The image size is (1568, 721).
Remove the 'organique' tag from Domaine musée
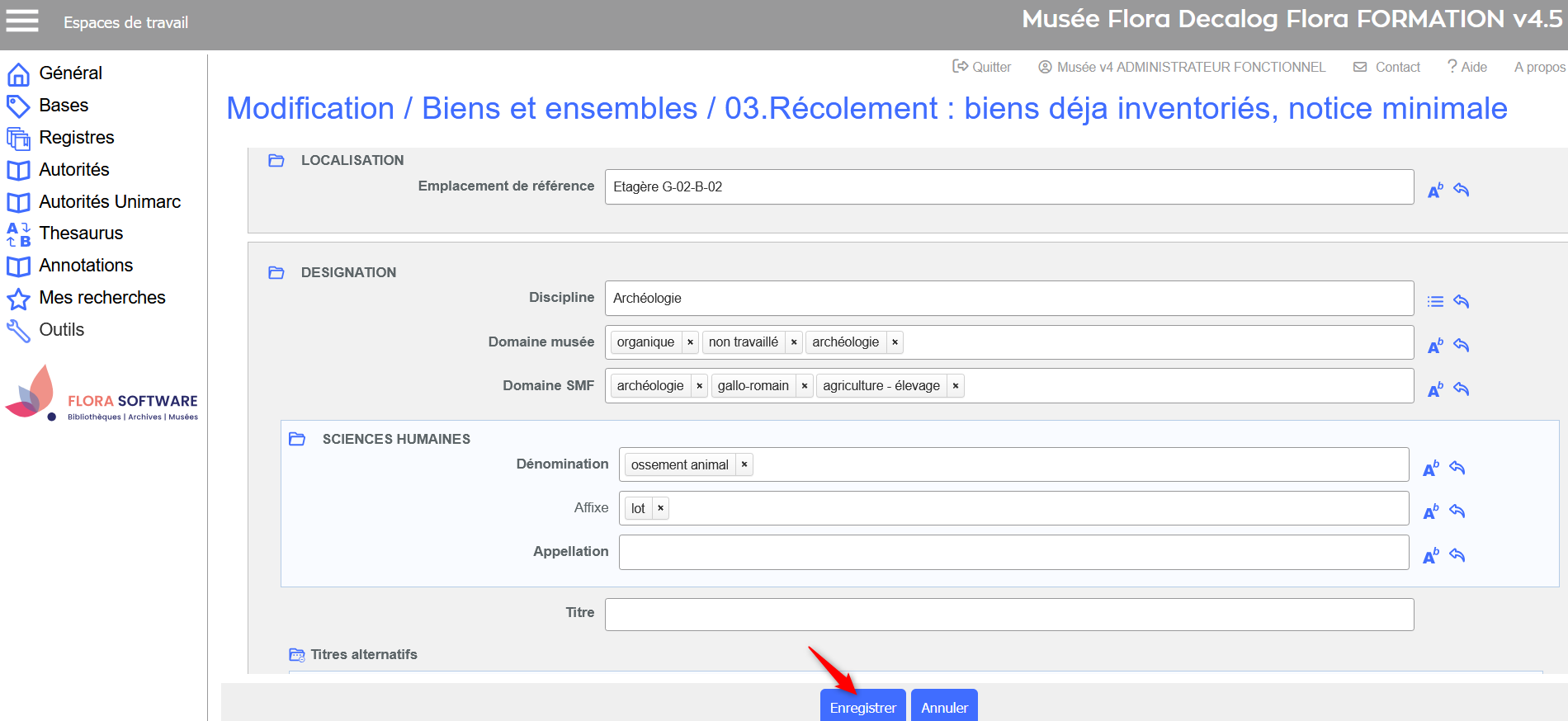tap(690, 342)
